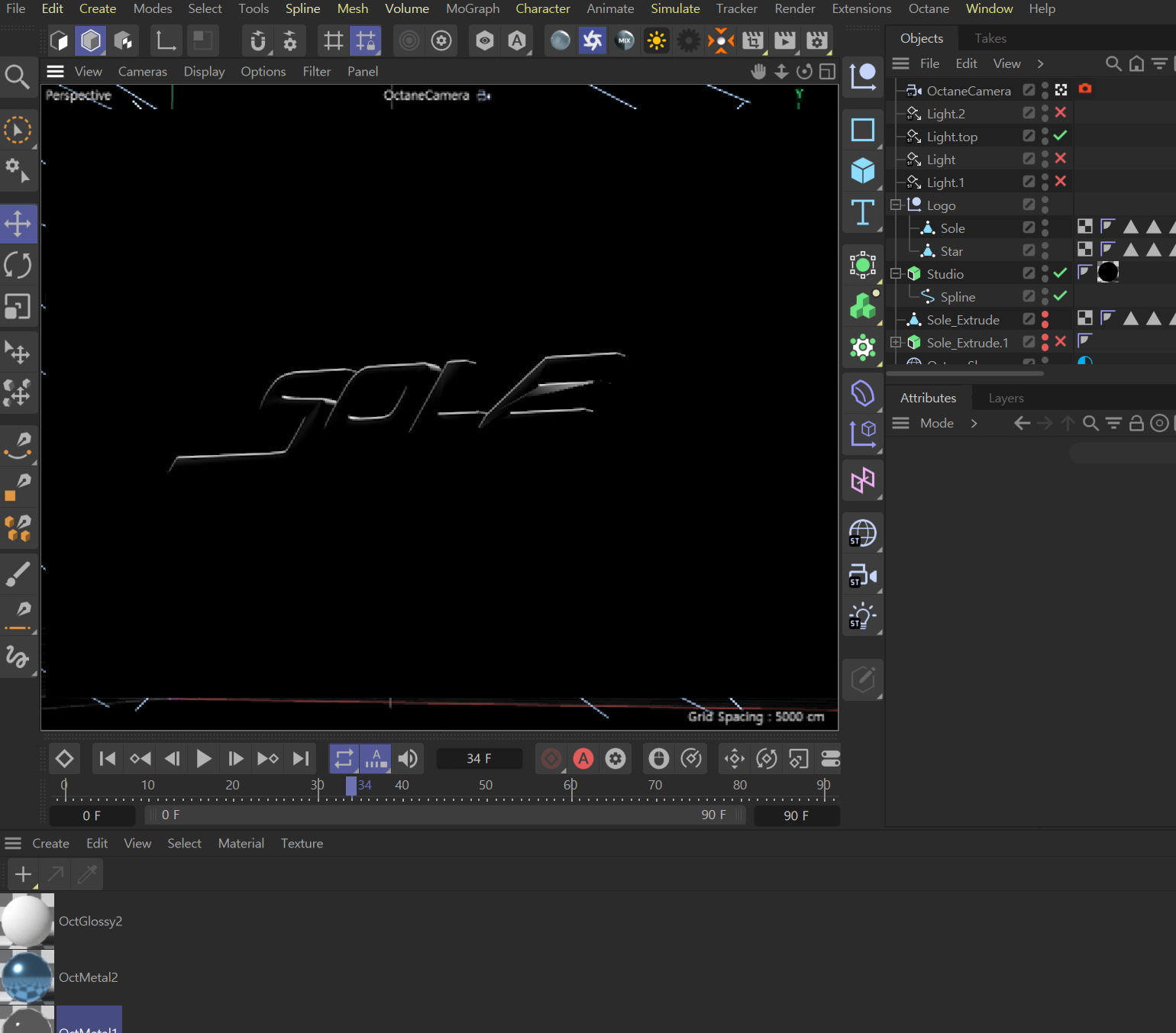Click the light object icon in side palette
The height and width of the screenshot is (1033, 1176).
tap(863, 616)
